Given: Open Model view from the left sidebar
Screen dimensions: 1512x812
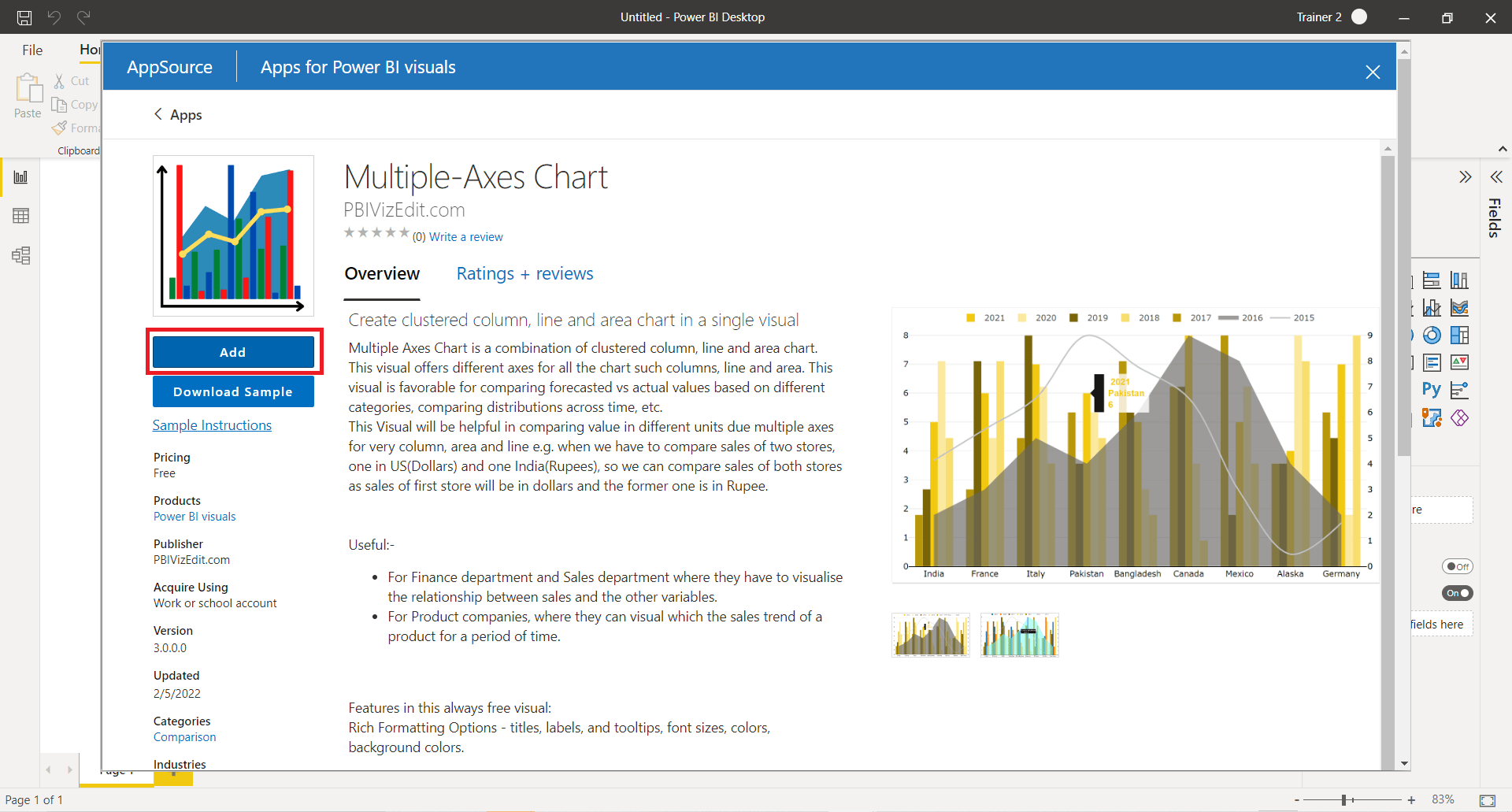Looking at the screenshot, I should coord(21,255).
